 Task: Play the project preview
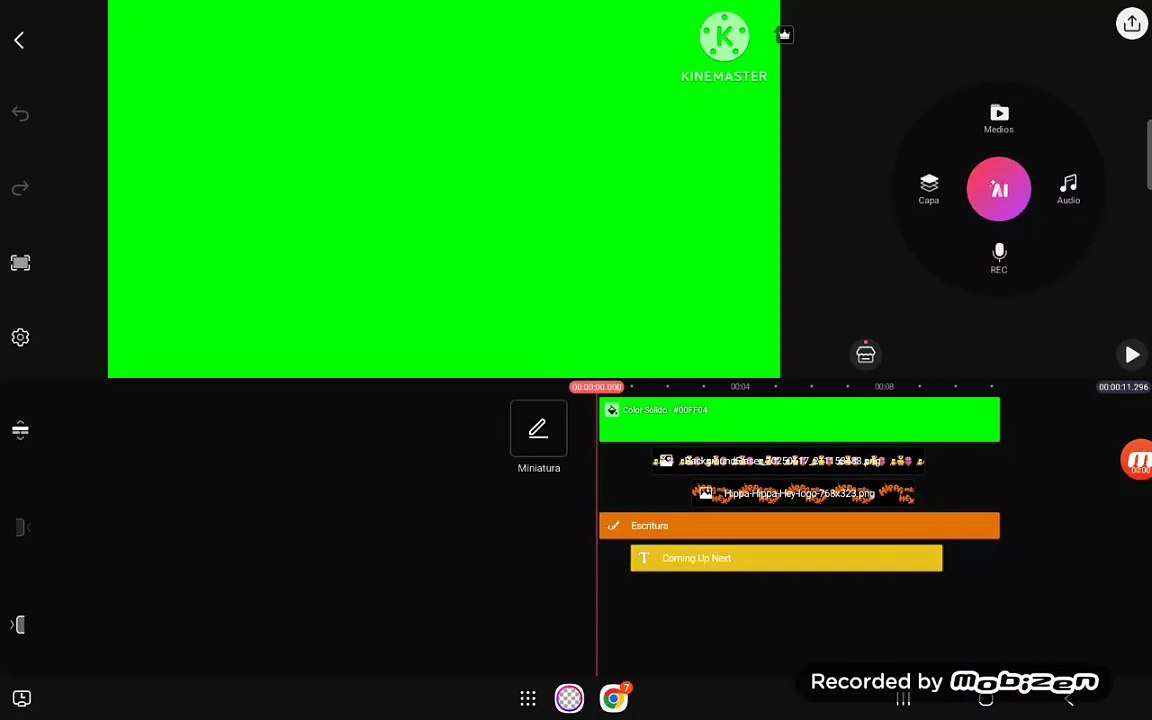click(1131, 355)
